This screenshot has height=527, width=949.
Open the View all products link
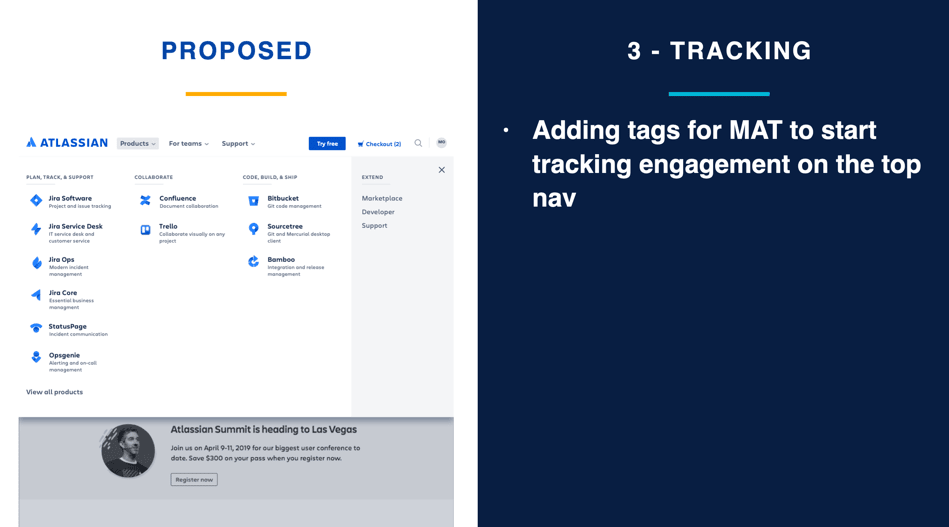click(x=54, y=392)
